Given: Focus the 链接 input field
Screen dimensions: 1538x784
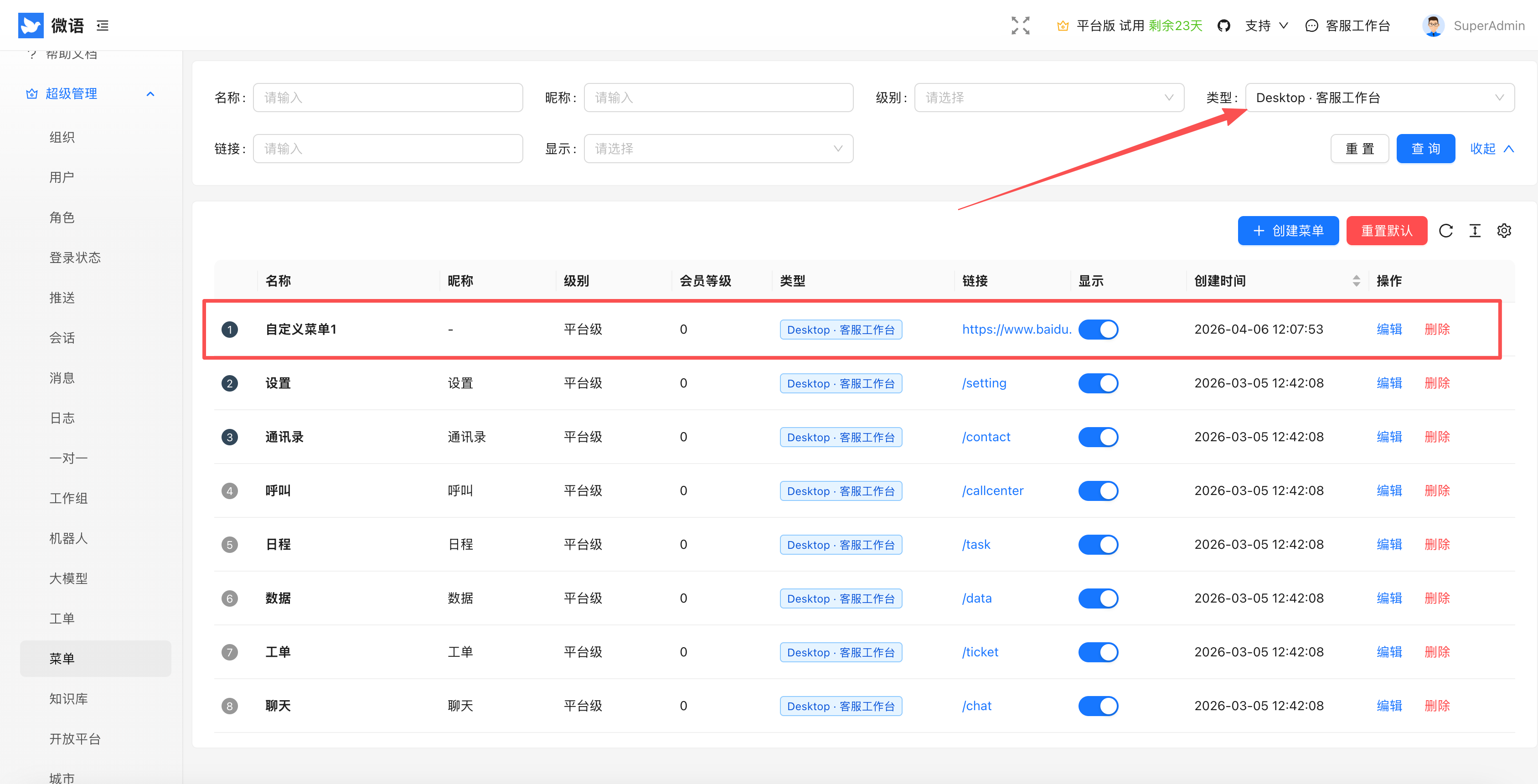Looking at the screenshot, I should [387, 149].
